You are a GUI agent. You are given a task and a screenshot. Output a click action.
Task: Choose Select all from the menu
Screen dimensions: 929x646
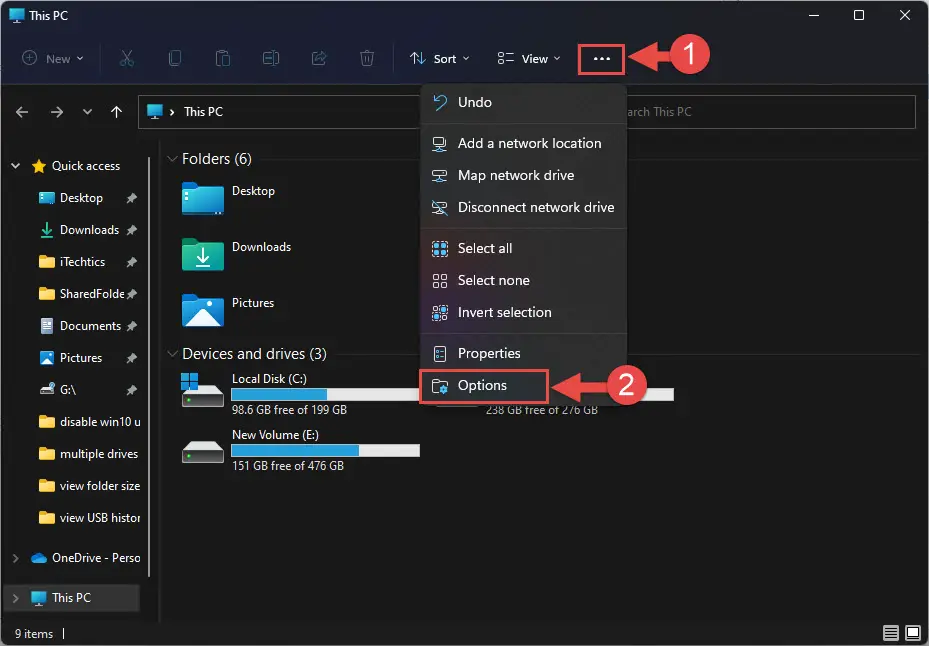click(x=524, y=248)
